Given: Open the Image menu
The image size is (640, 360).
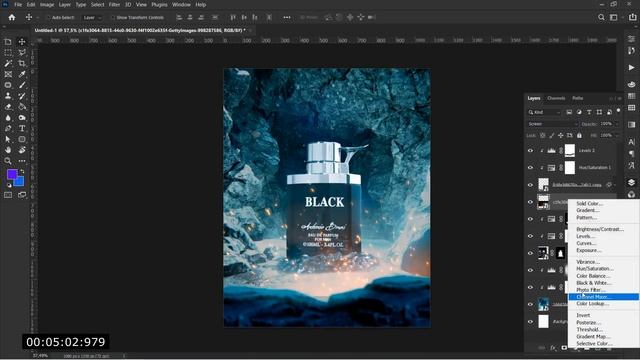Looking at the screenshot, I should click(47, 4).
